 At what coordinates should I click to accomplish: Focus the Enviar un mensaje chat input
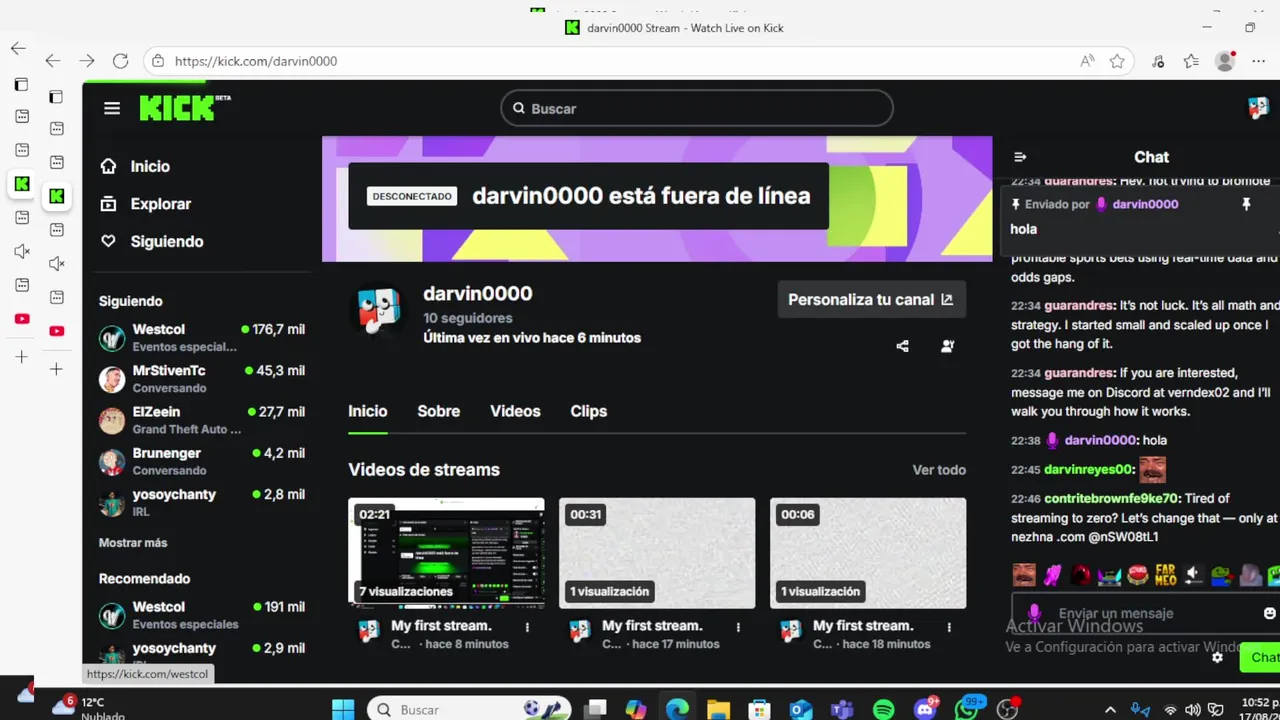(1145, 613)
